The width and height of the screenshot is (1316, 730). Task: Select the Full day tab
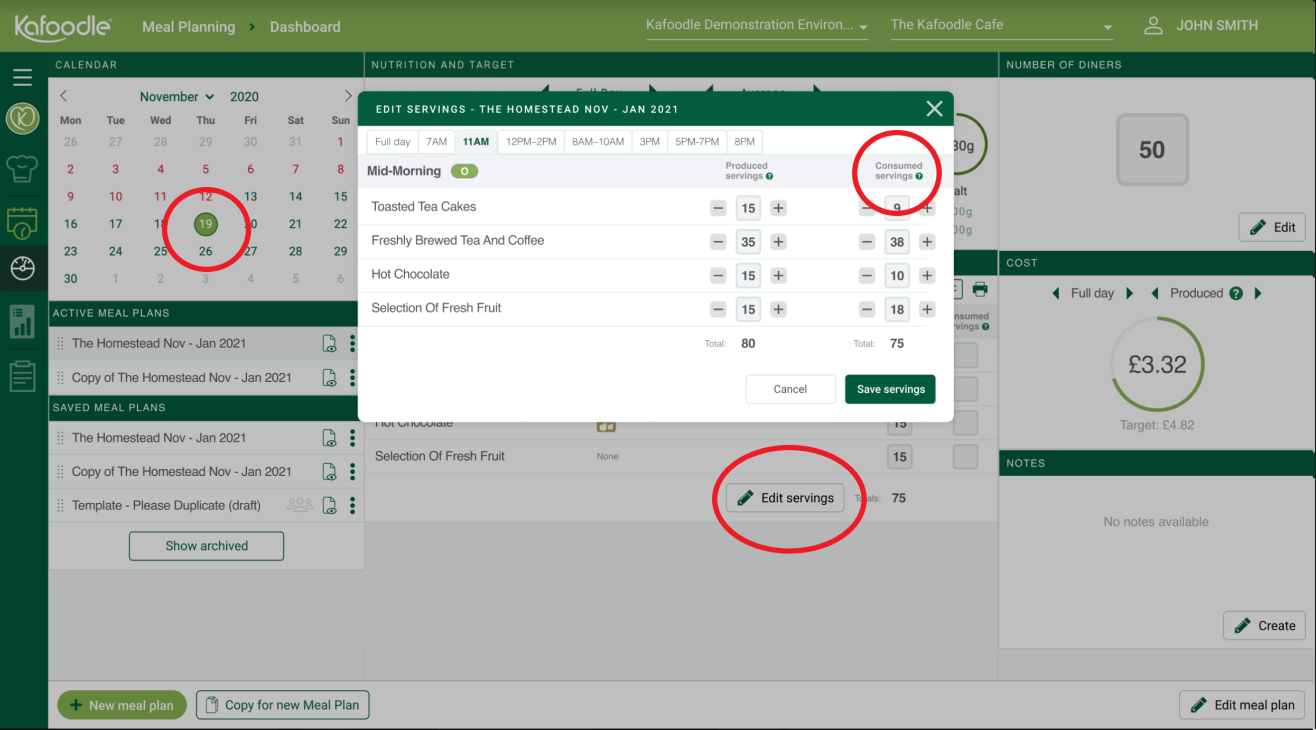(392, 142)
